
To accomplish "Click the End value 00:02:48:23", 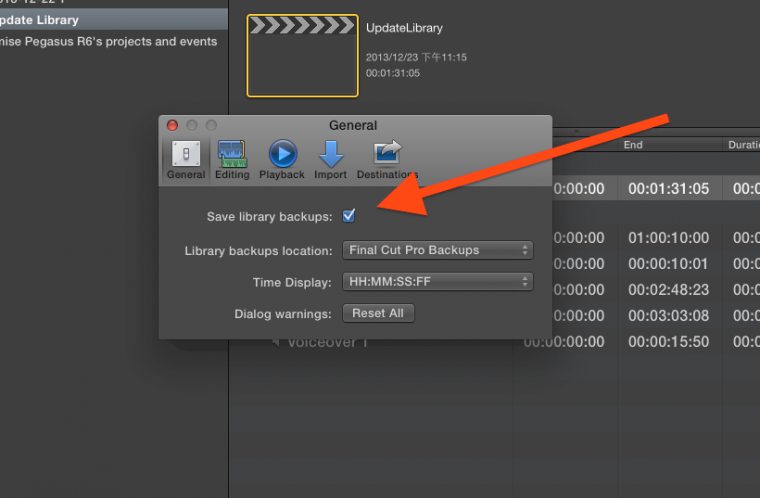I will (668, 290).
